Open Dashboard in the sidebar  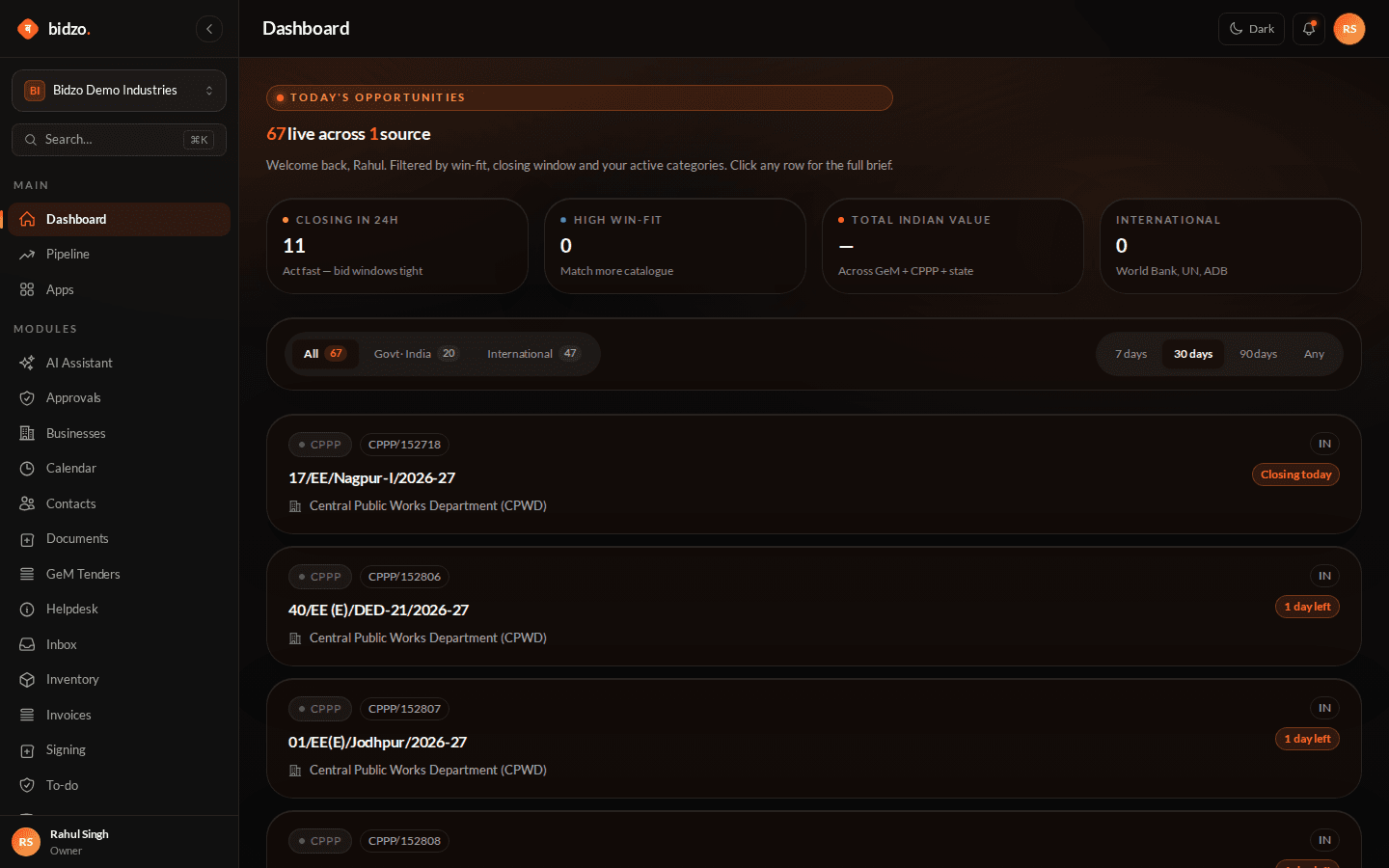(x=119, y=219)
